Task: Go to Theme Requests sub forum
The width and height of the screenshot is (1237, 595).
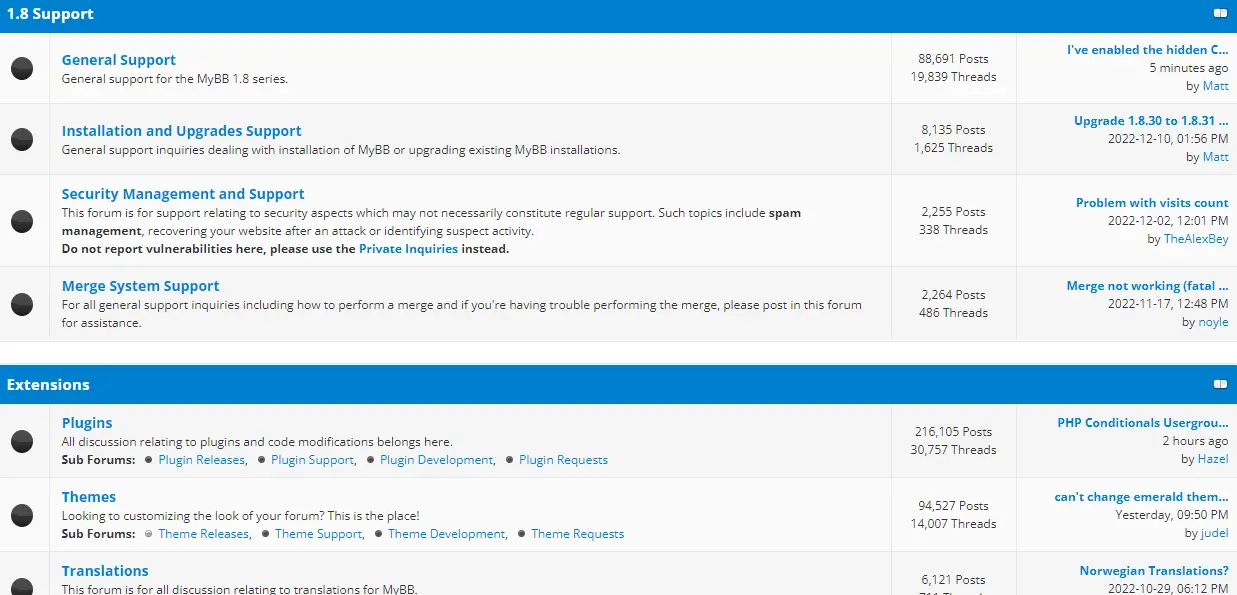Action: click(x=577, y=534)
